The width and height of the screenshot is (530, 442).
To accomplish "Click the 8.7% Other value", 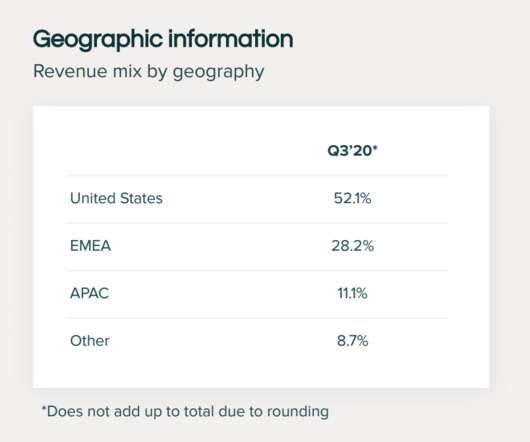I will (352, 341).
